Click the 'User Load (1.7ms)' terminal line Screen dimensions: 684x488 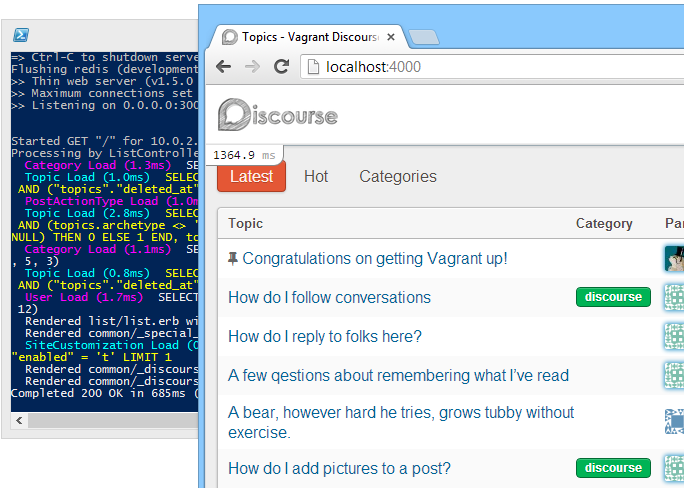111,297
